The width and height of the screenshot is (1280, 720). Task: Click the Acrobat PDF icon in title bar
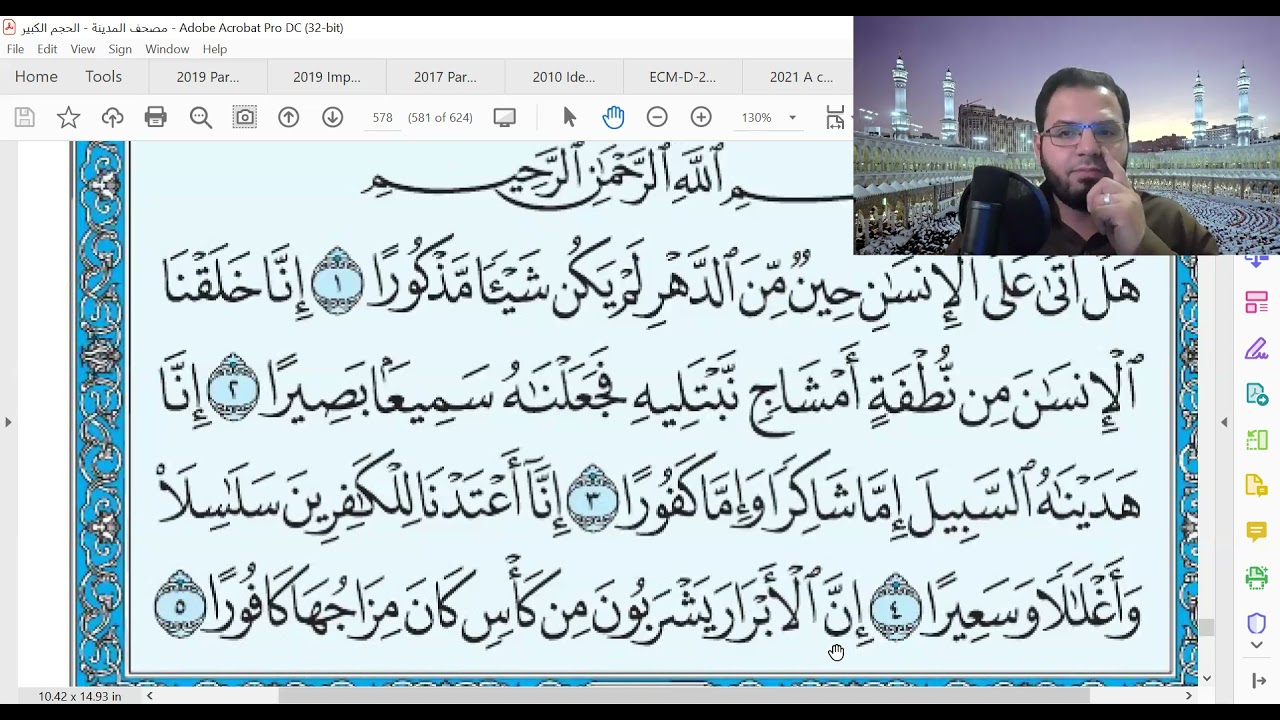(x=9, y=27)
